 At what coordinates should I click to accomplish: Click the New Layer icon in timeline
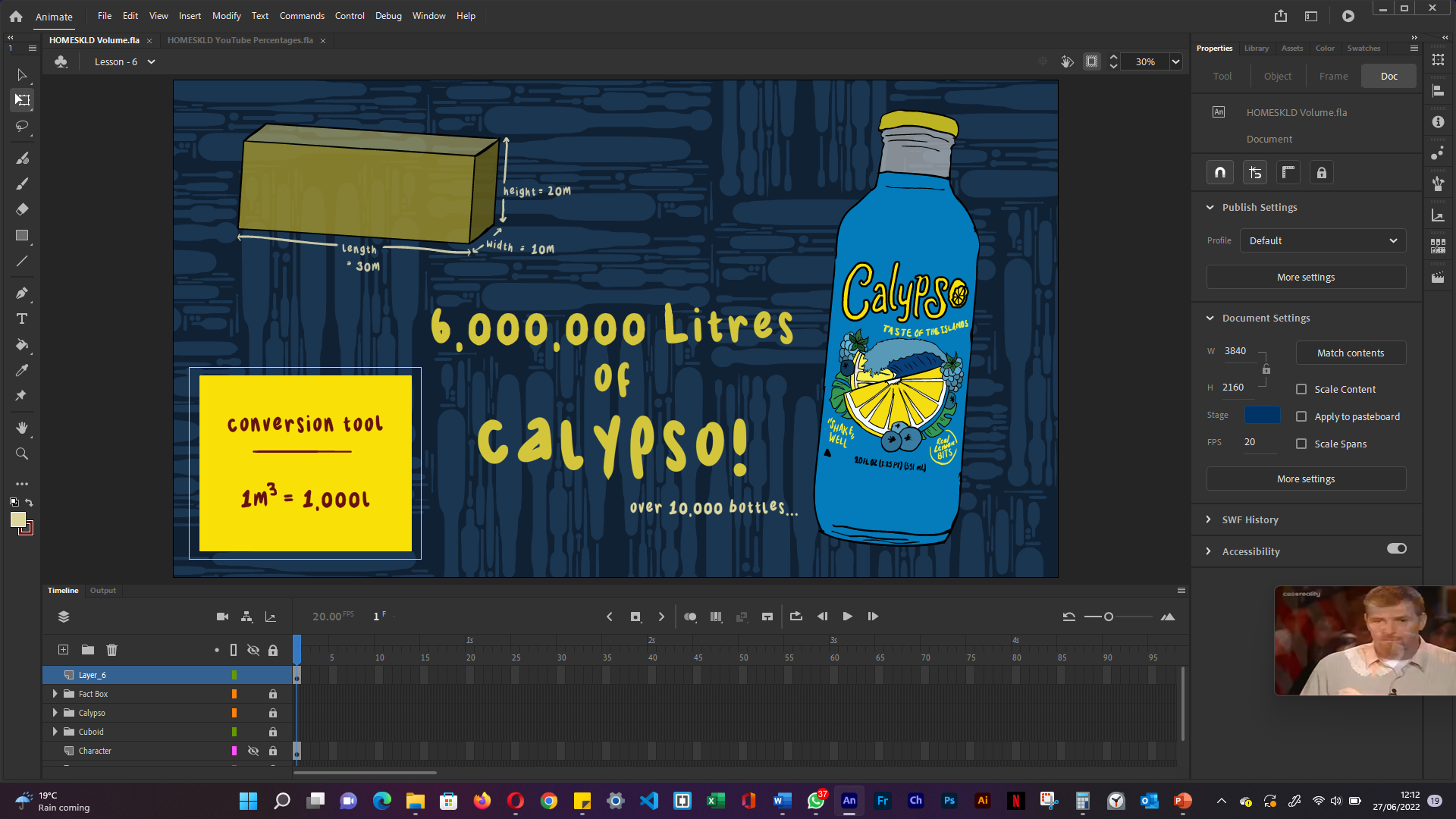coord(64,650)
